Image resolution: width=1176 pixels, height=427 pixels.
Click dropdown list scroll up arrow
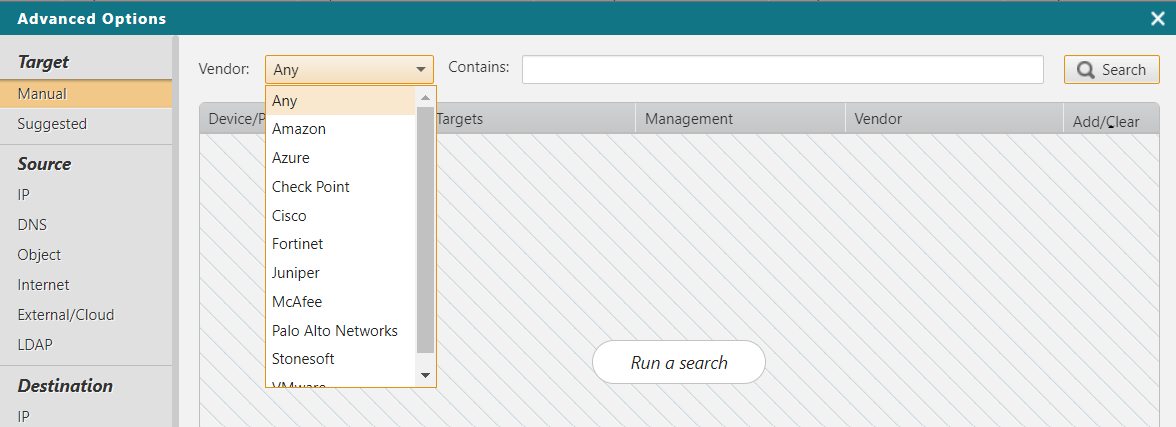[425, 97]
